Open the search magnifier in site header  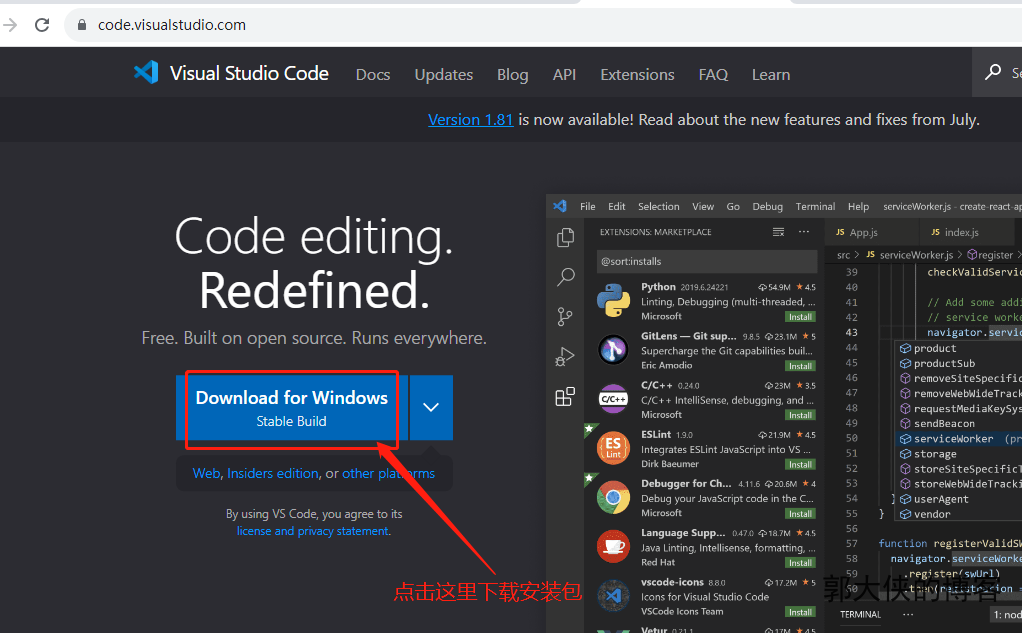tap(993, 72)
